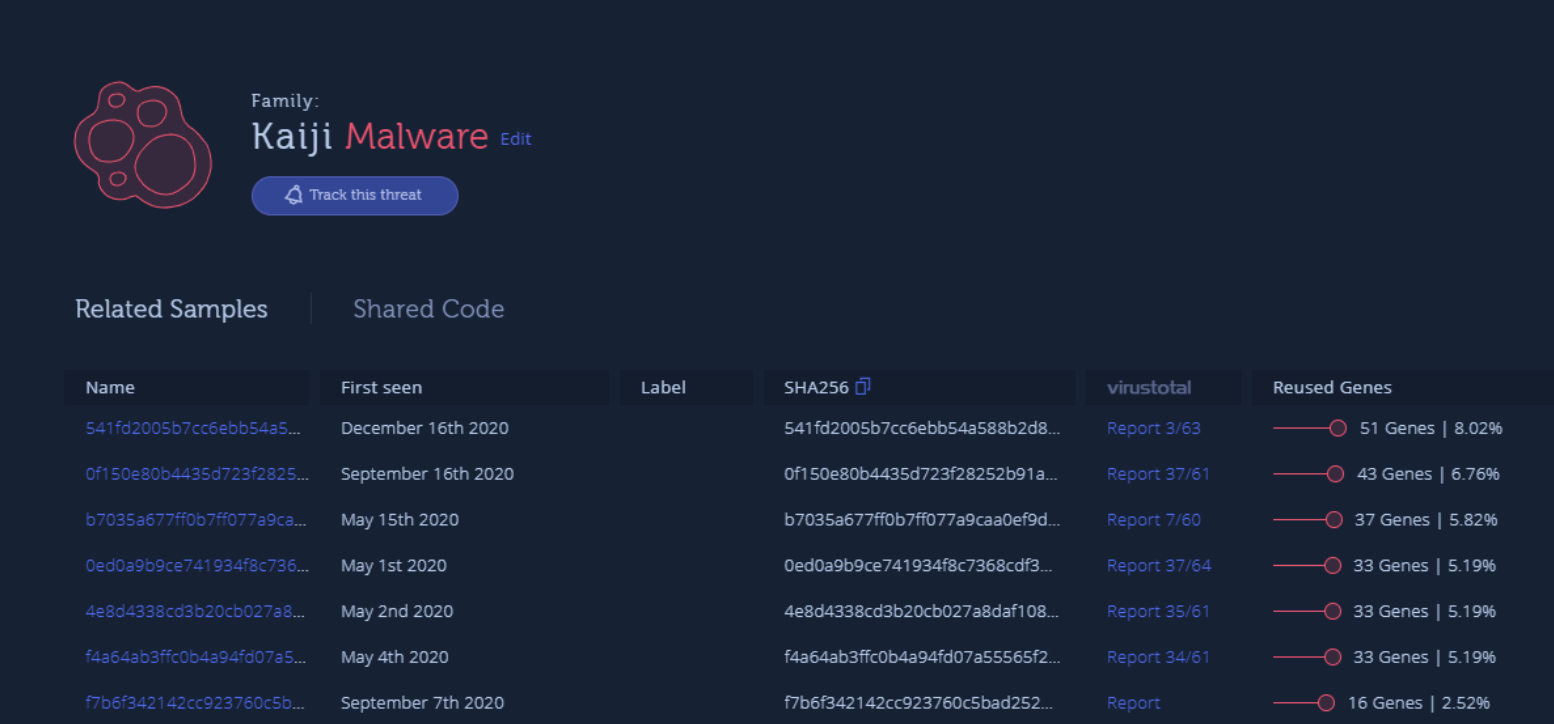
Task: Open VirusTotal Report 37/61
Action: [1158, 474]
